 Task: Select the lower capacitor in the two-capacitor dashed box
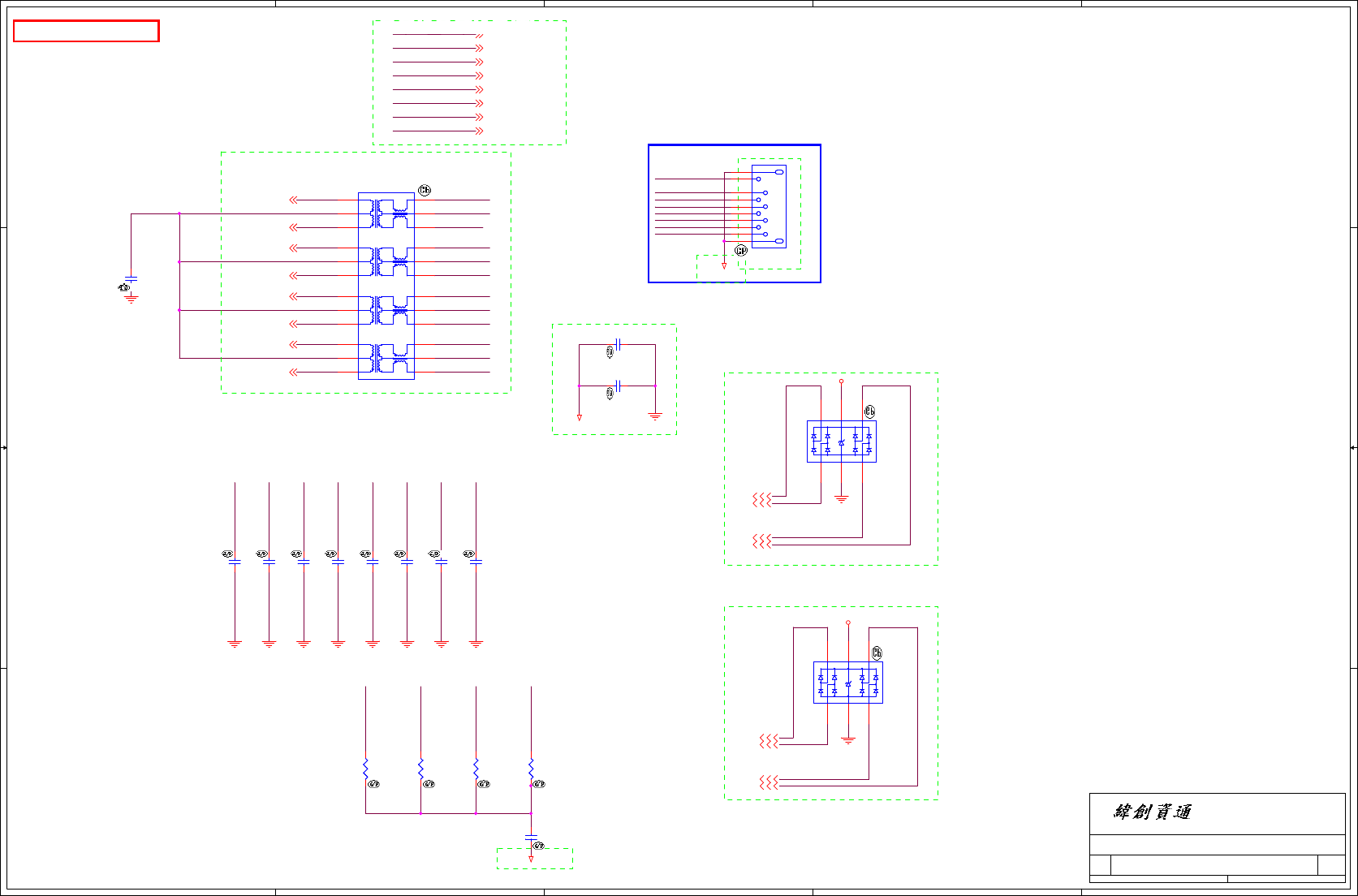pyautogui.click(x=618, y=386)
